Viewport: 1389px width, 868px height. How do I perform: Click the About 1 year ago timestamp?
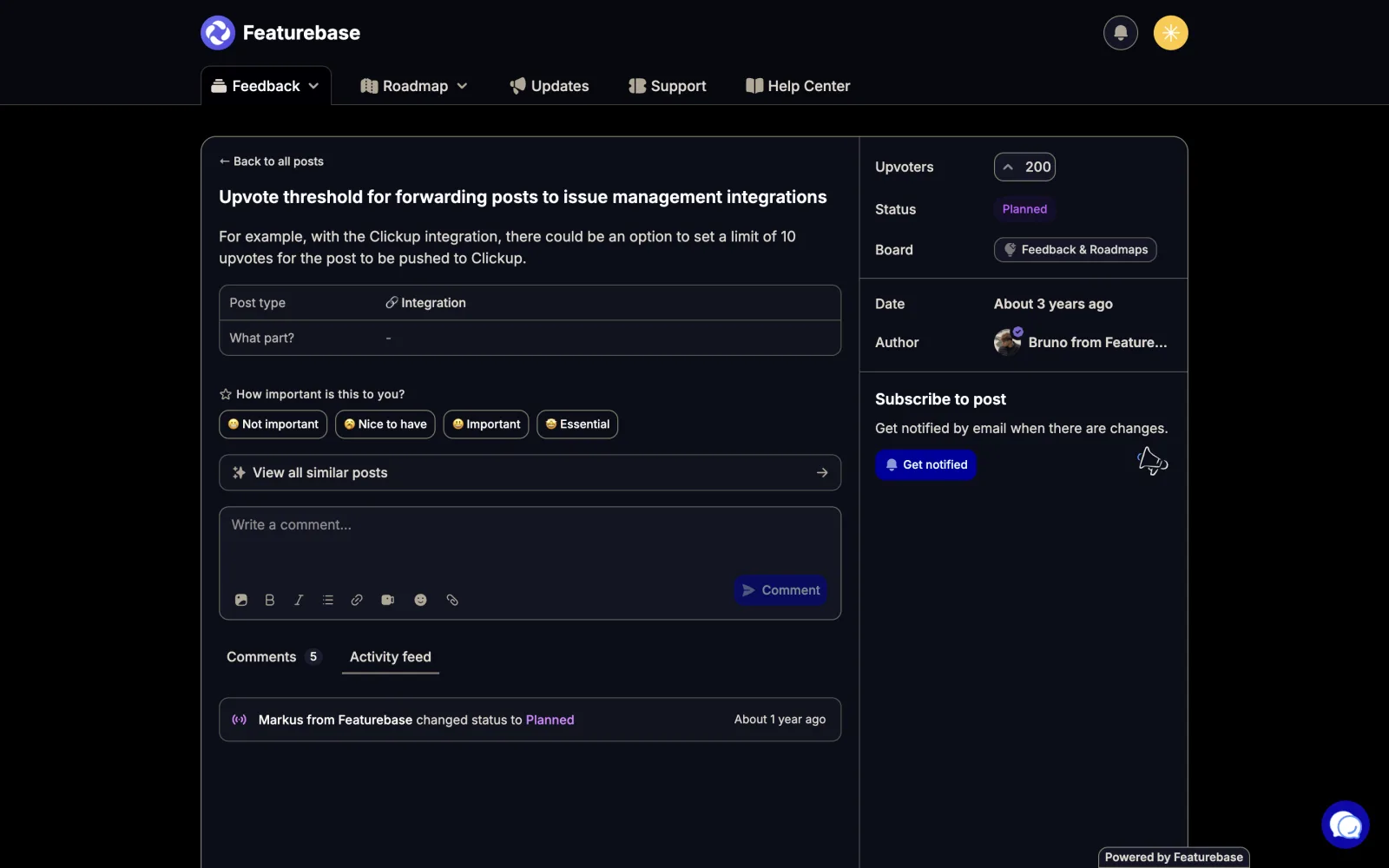click(x=780, y=720)
